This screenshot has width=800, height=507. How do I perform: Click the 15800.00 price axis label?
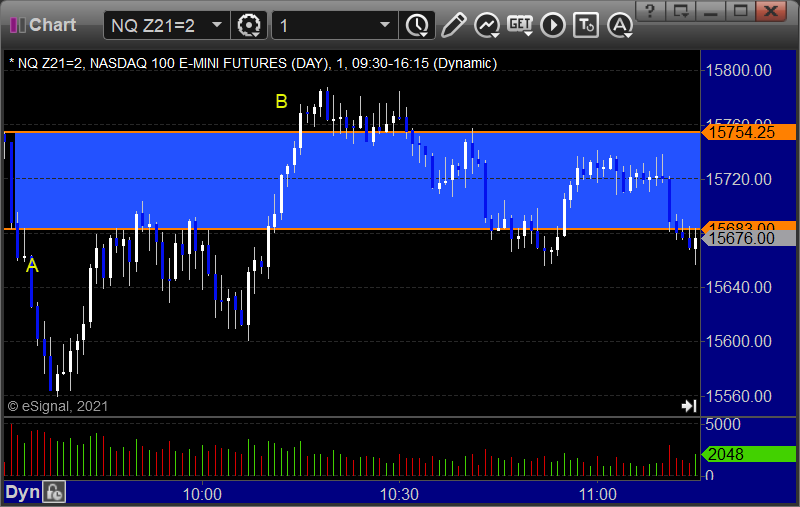(x=738, y=70)
